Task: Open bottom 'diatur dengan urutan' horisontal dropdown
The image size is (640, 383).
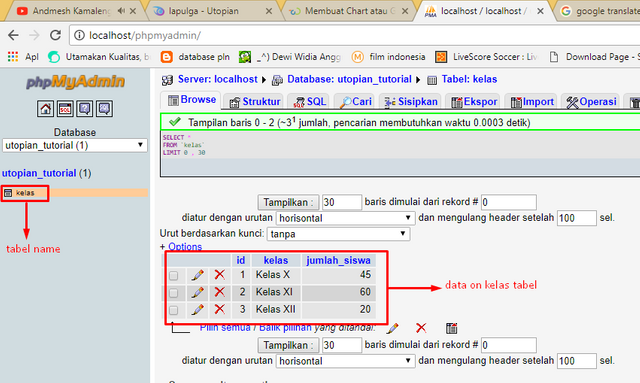Action: pyautogui.click(x=345, y=361)
